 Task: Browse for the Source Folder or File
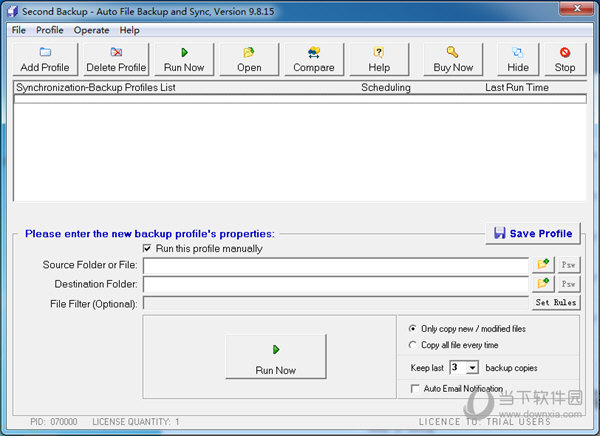pyautogui.click(x=543, y=265)
